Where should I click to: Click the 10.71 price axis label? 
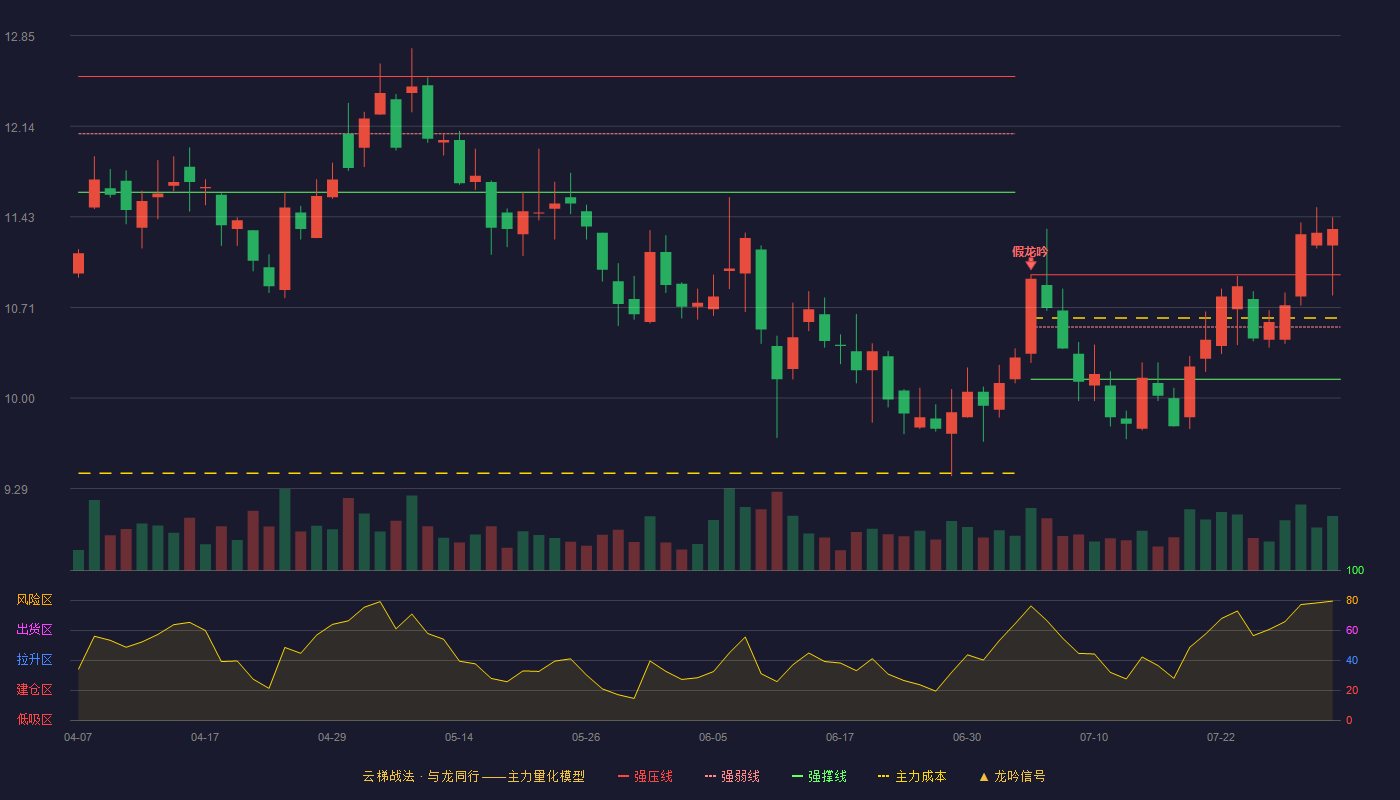click(19, 308)
